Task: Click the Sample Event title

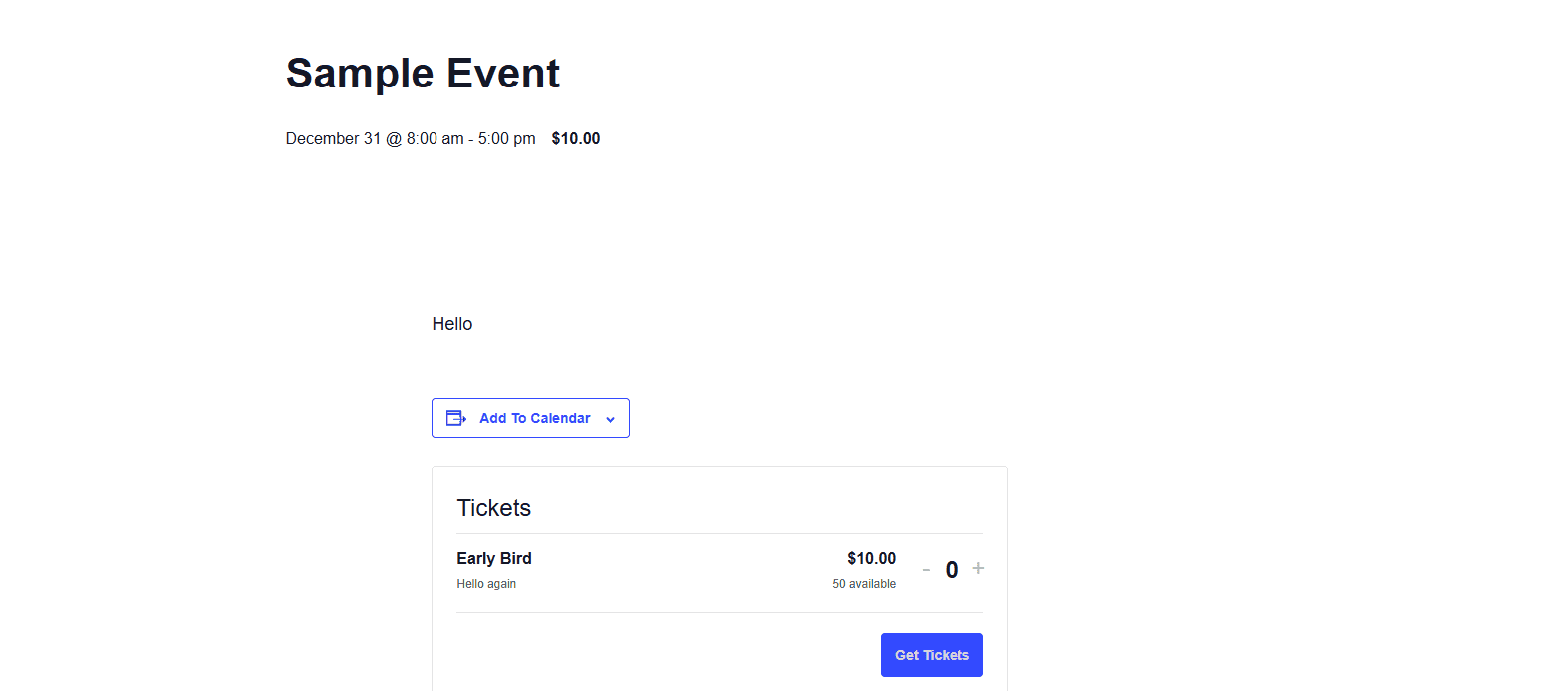Action: 423,74
